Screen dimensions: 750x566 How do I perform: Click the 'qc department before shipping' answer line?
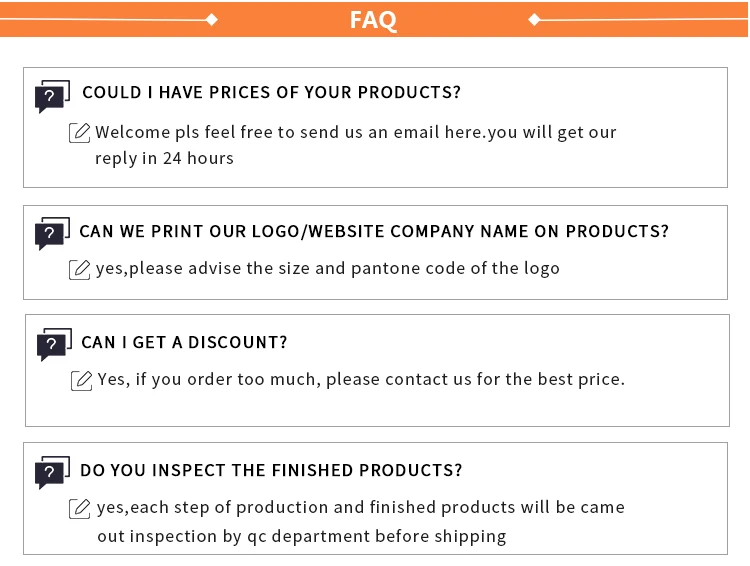click(x=302, y=536)
